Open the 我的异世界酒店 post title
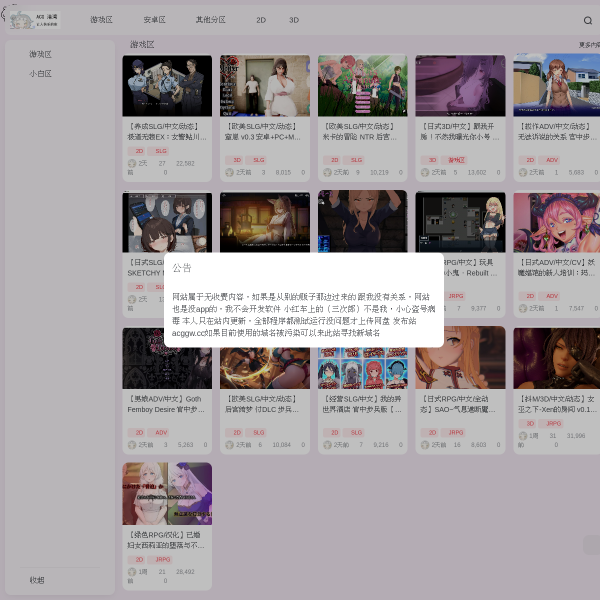600x600 pixels. [362, 404]
